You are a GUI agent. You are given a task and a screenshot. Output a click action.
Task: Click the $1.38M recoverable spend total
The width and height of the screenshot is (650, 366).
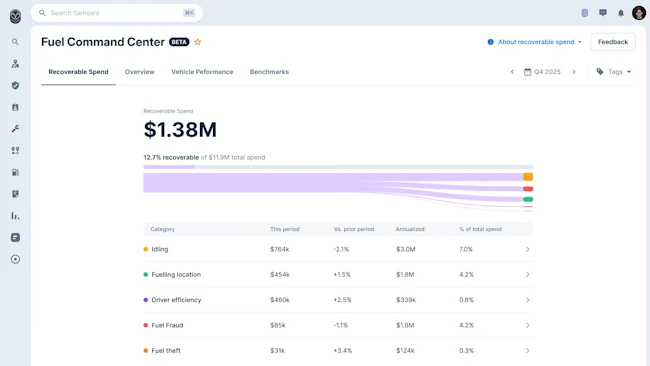click(180, 129)
